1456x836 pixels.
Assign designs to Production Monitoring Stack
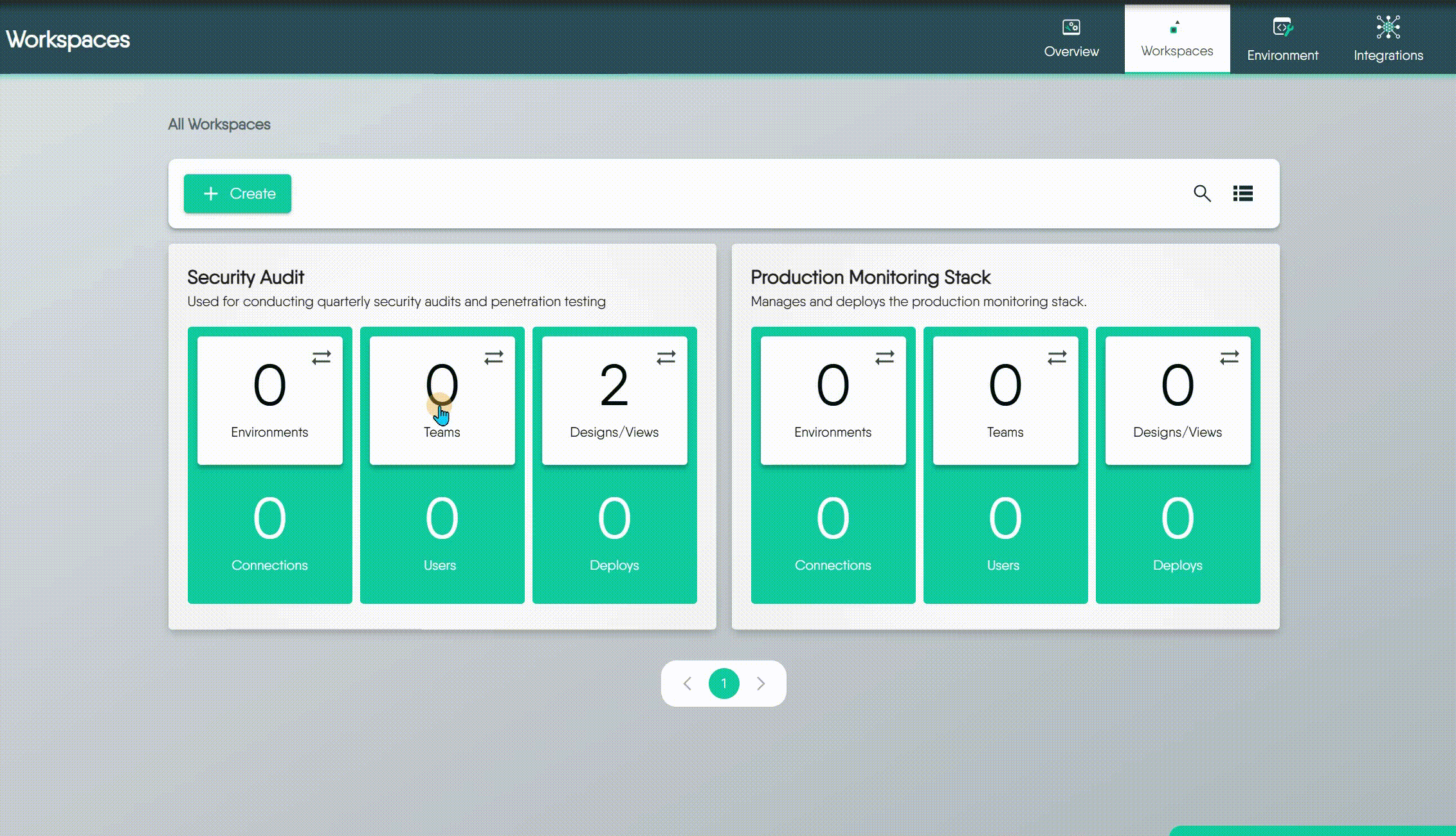tap(1228, 358)
